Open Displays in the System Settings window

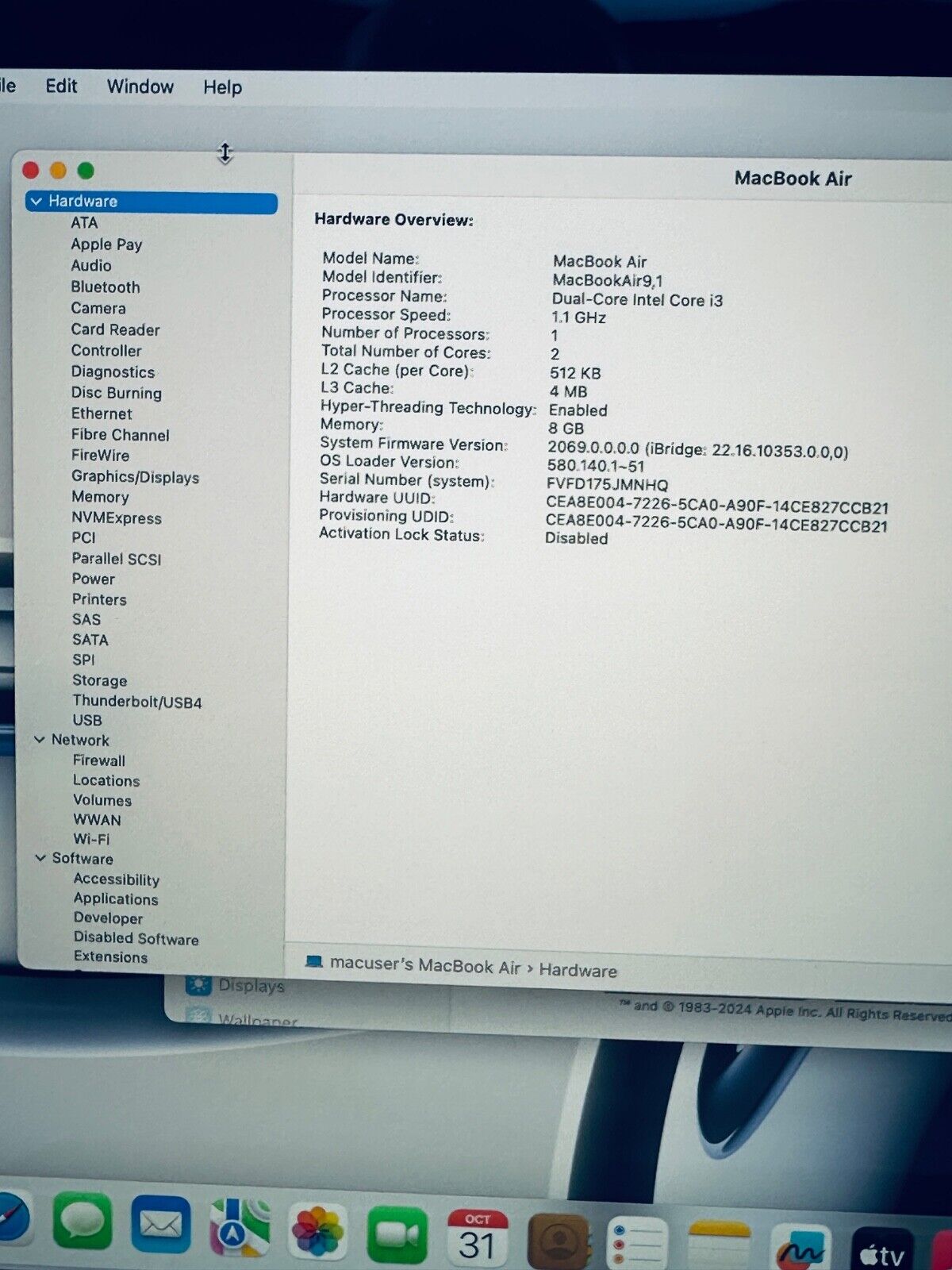click(251, 986)
